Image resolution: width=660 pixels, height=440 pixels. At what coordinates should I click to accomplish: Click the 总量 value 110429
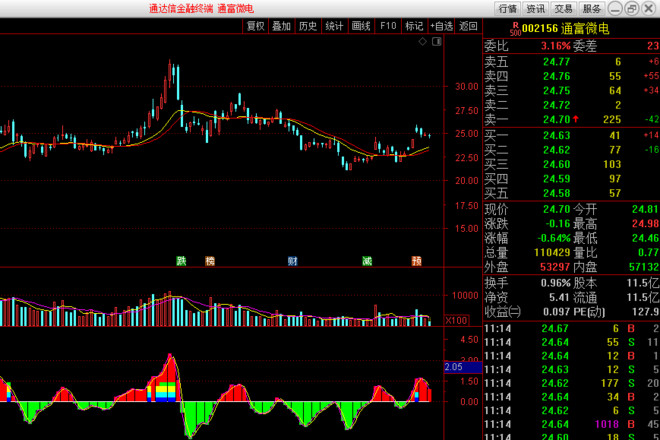[552, 253]
